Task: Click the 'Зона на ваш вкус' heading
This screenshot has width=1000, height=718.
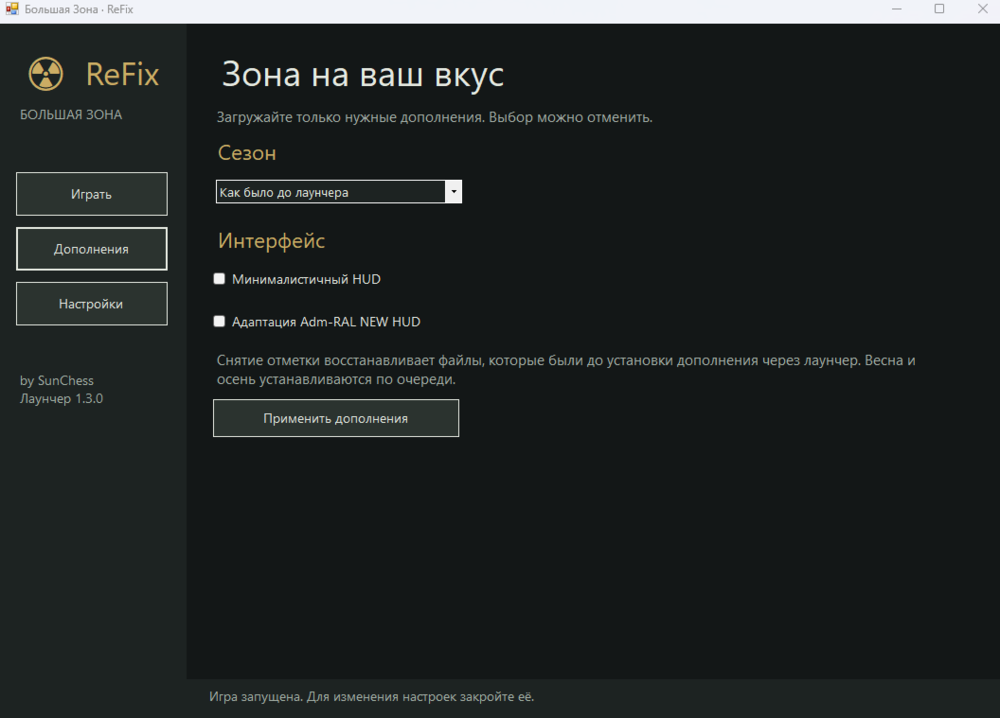Action: [363, 75]
